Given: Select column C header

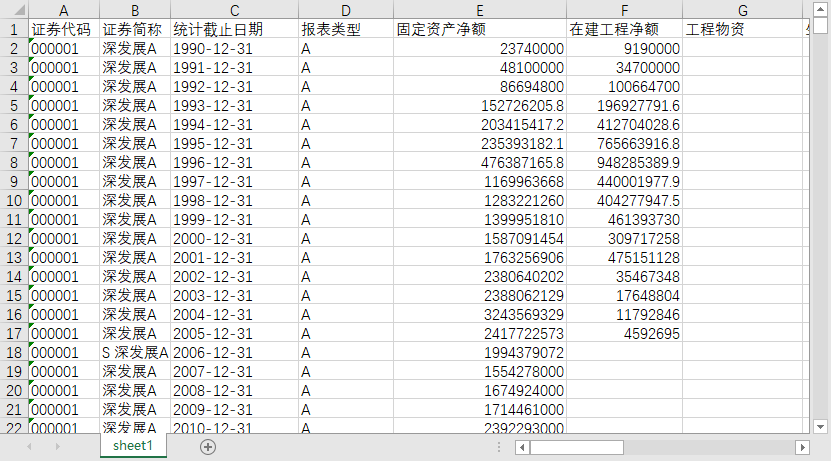Looking at the screenshot, I should [x=234, y=10].
